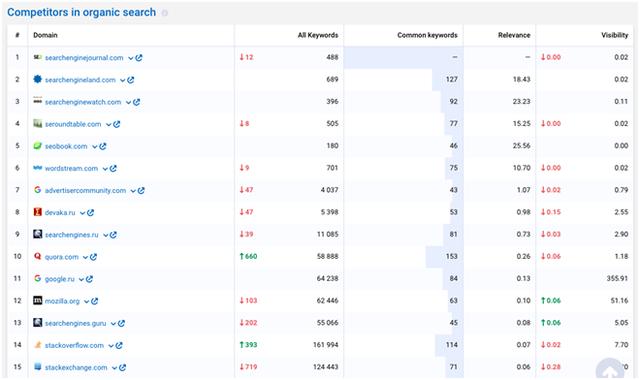The image size is (640, 380).
Task: Click the seobook.com favicon
Action: pos(38,146)
